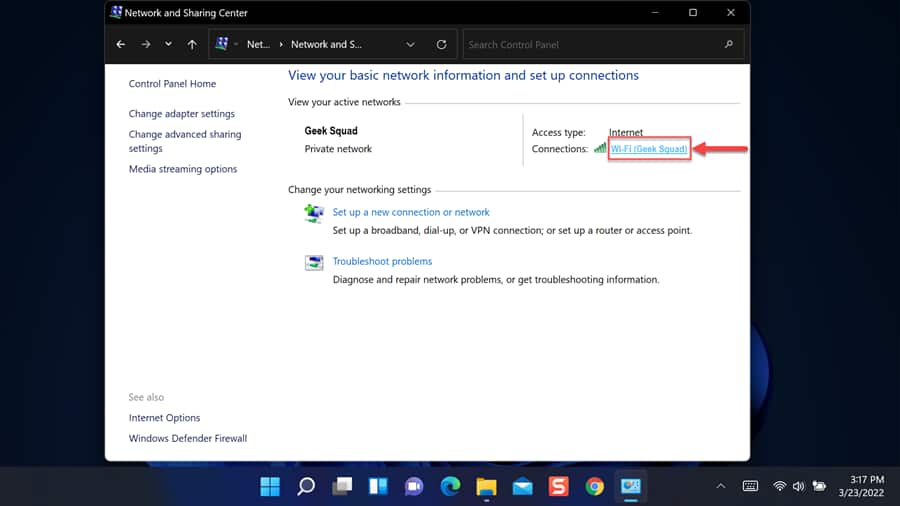Open the recent locations dropdown chevron
The width and height of the screenshot is (900, 506).
(168, 44)
